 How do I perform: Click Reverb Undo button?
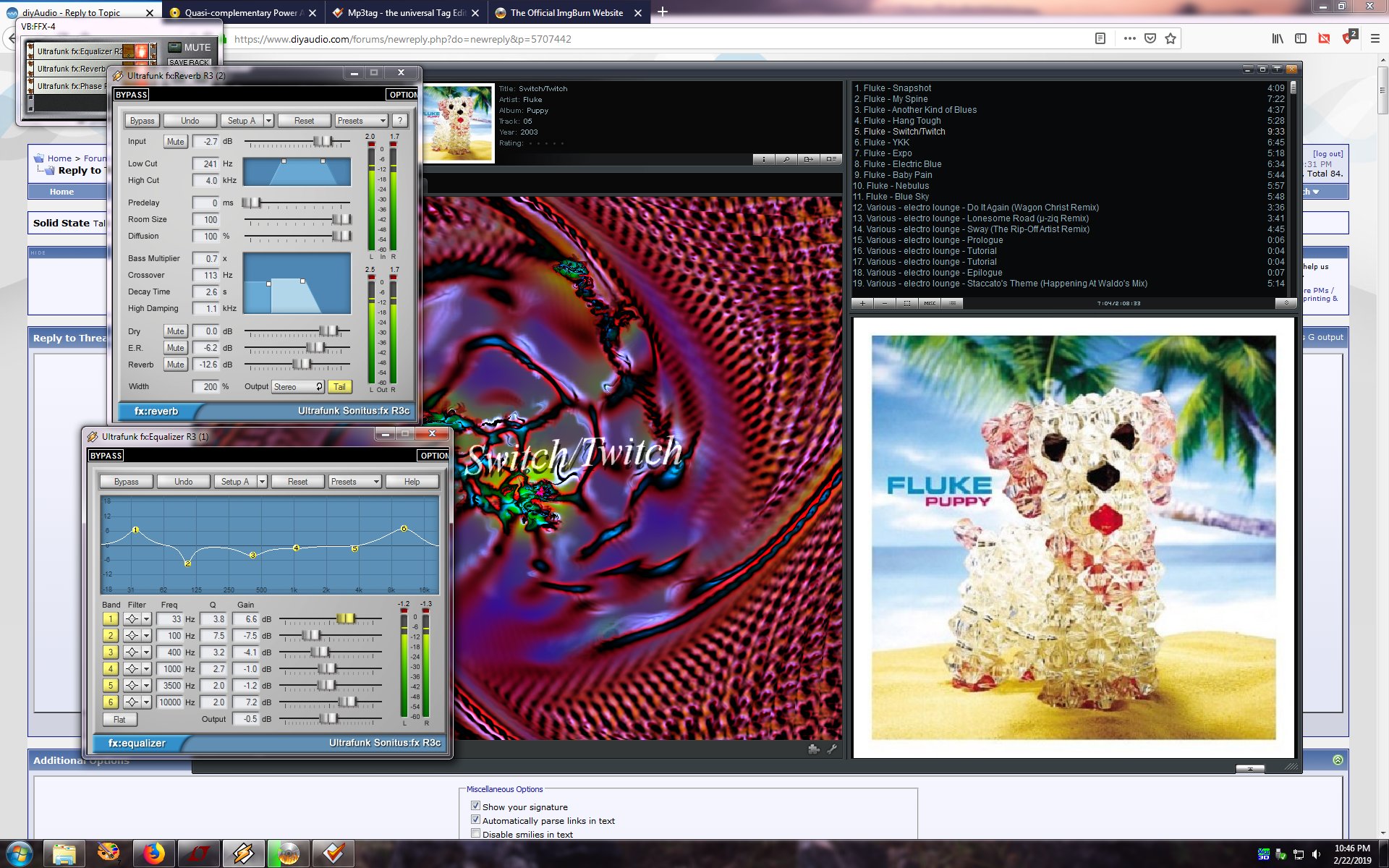coord(190,121)
